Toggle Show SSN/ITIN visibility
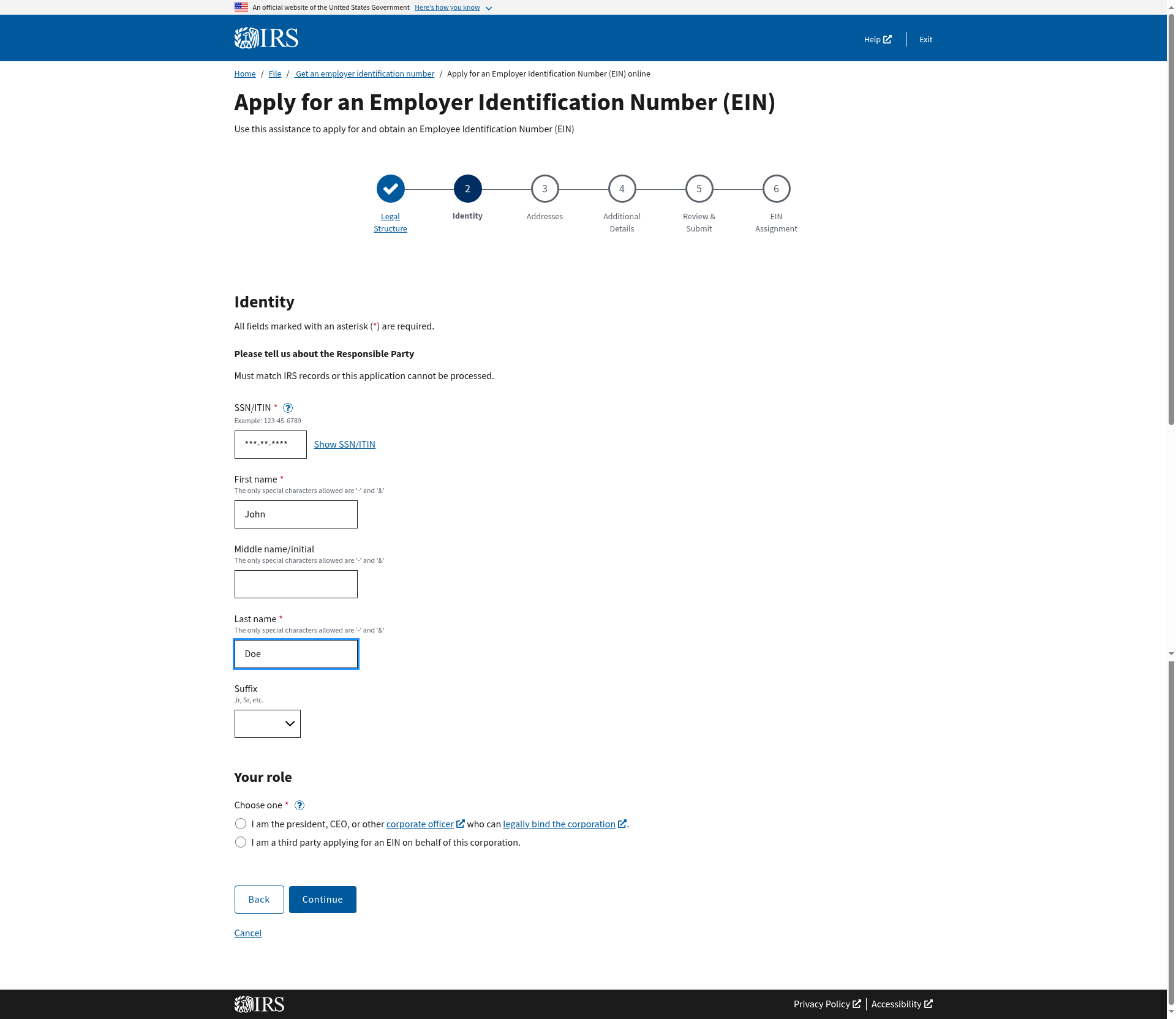 [344, 444]
